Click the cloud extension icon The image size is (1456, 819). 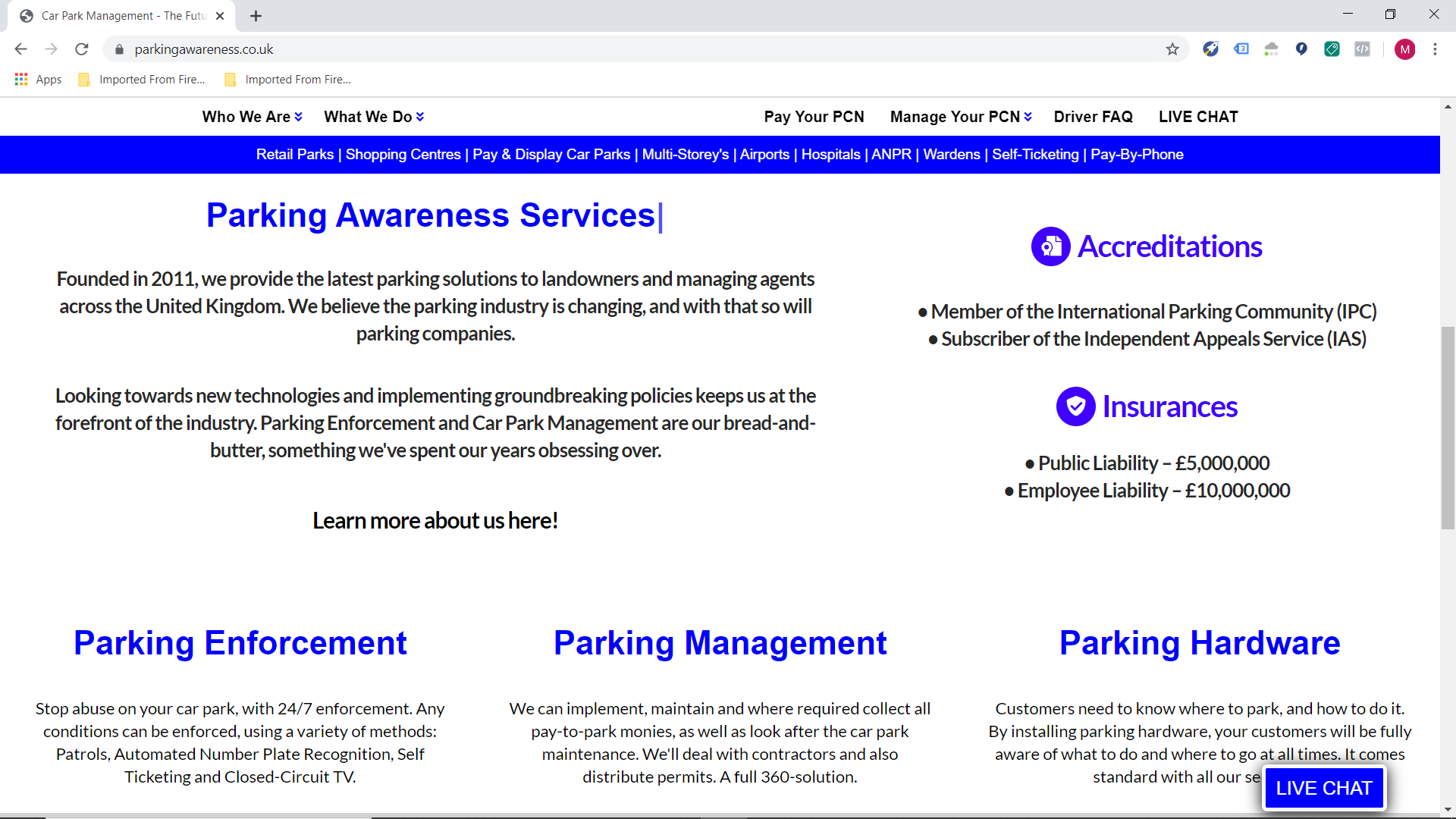click(x=1272, y=49)
